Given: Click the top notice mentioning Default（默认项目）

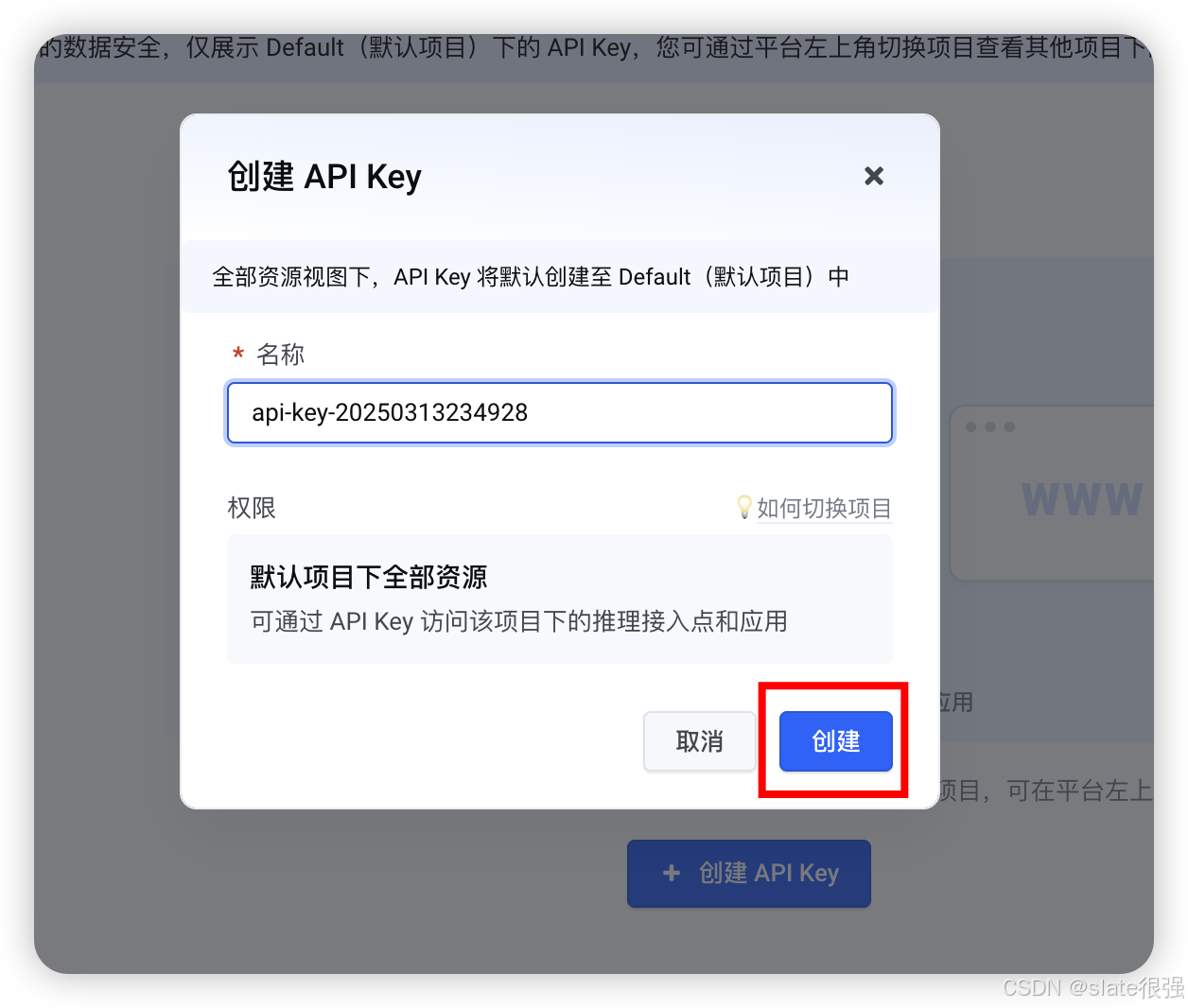Looking at the screenshot, I should (594, 47).
